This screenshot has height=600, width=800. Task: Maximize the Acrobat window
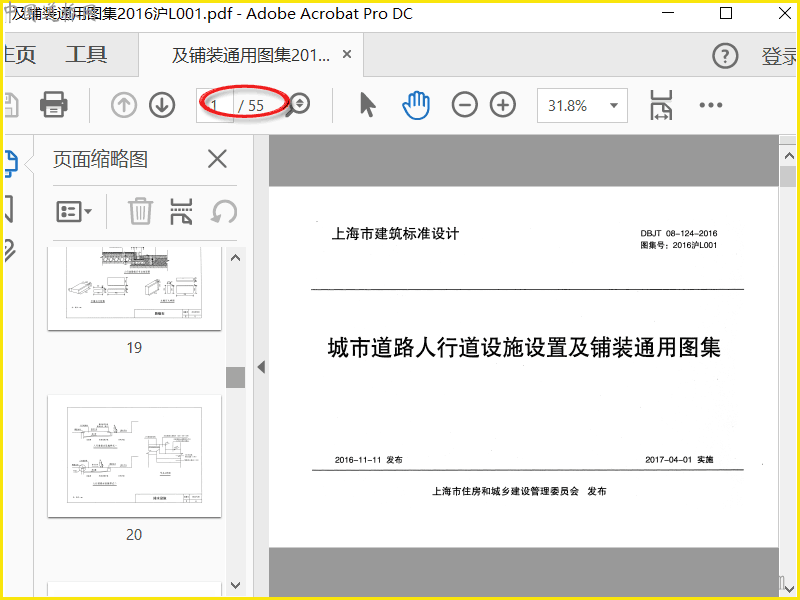726,13
